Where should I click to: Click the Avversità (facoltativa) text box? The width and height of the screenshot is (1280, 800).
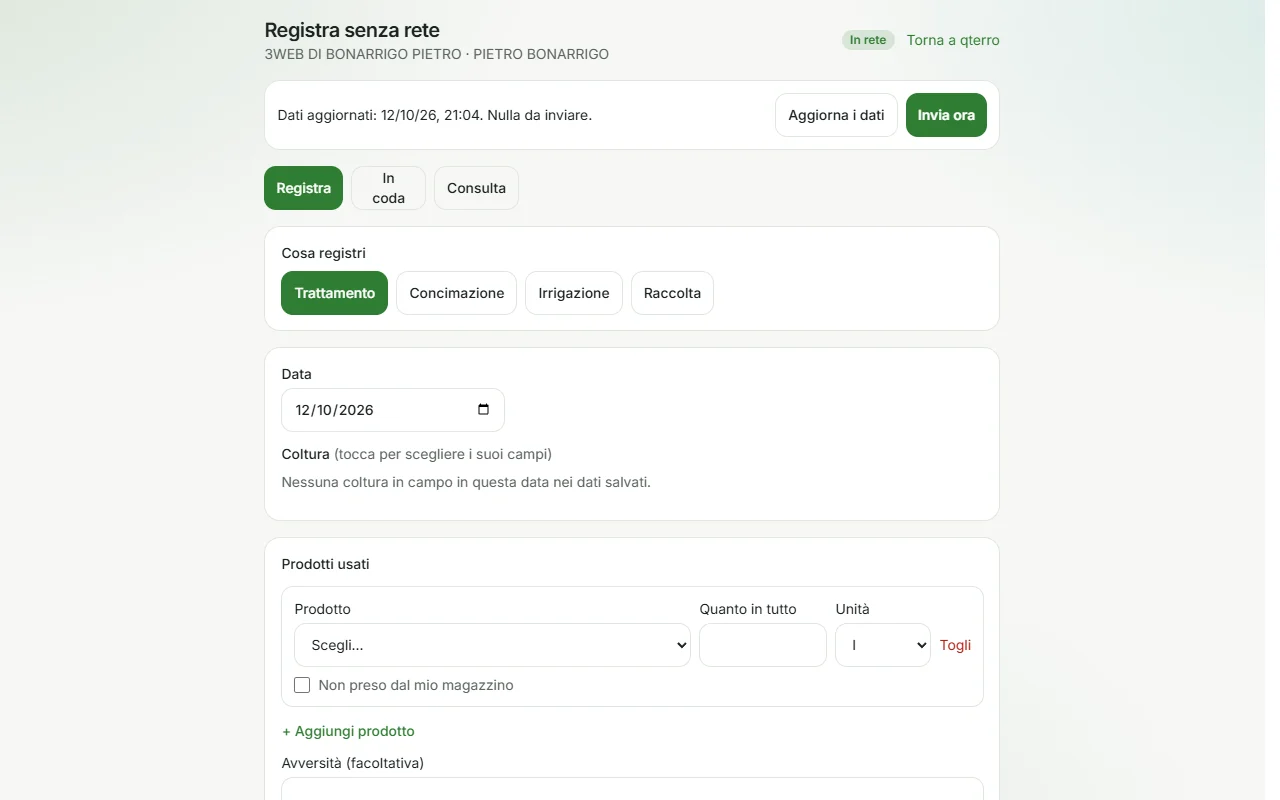(x=632, y=789)
